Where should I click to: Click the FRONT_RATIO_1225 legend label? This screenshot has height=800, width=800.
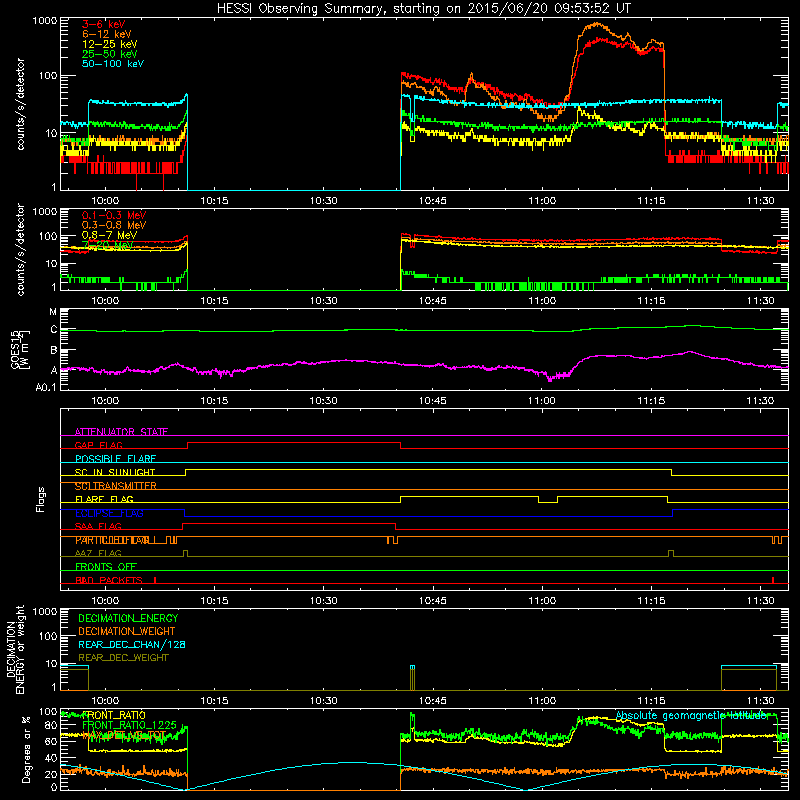tap(129, 725)
